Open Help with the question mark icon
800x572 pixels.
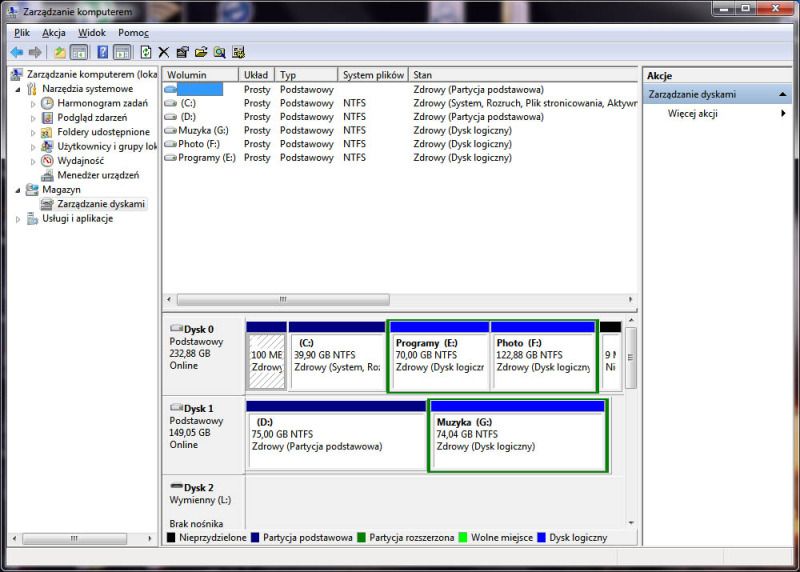click(x=103, y=52)
